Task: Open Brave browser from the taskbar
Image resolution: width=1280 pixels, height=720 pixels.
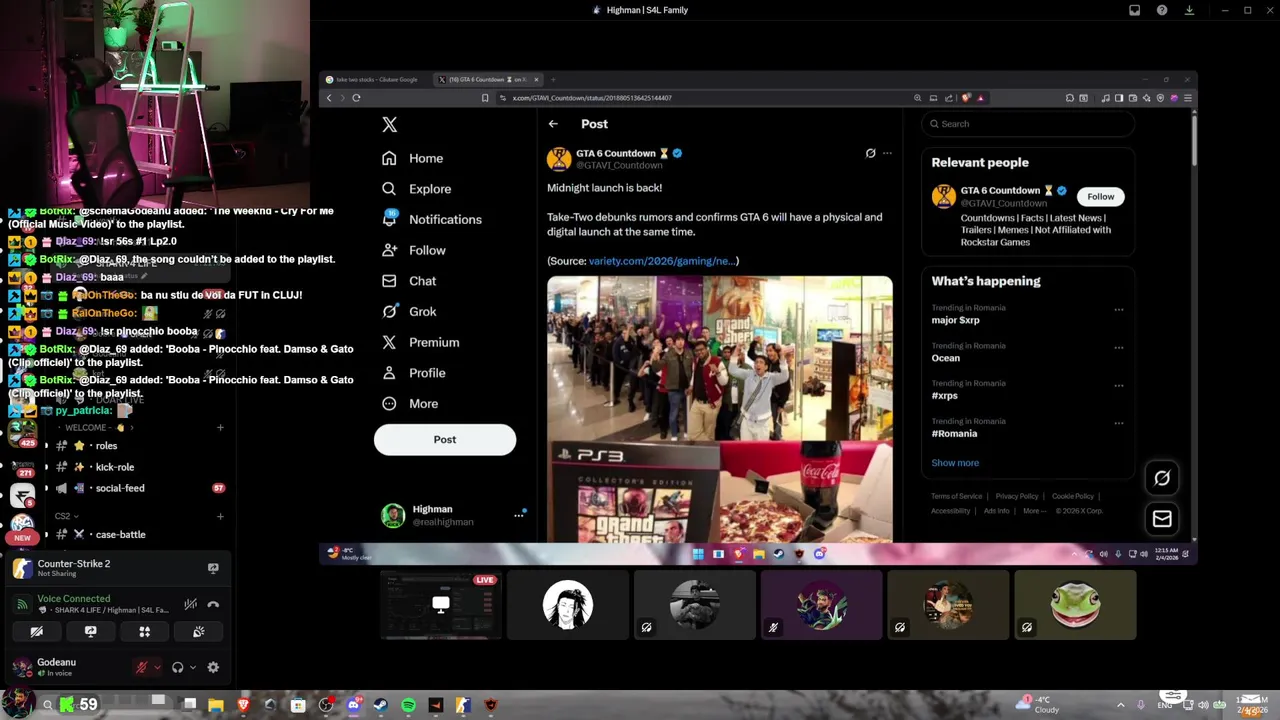Action: [243, 705]
